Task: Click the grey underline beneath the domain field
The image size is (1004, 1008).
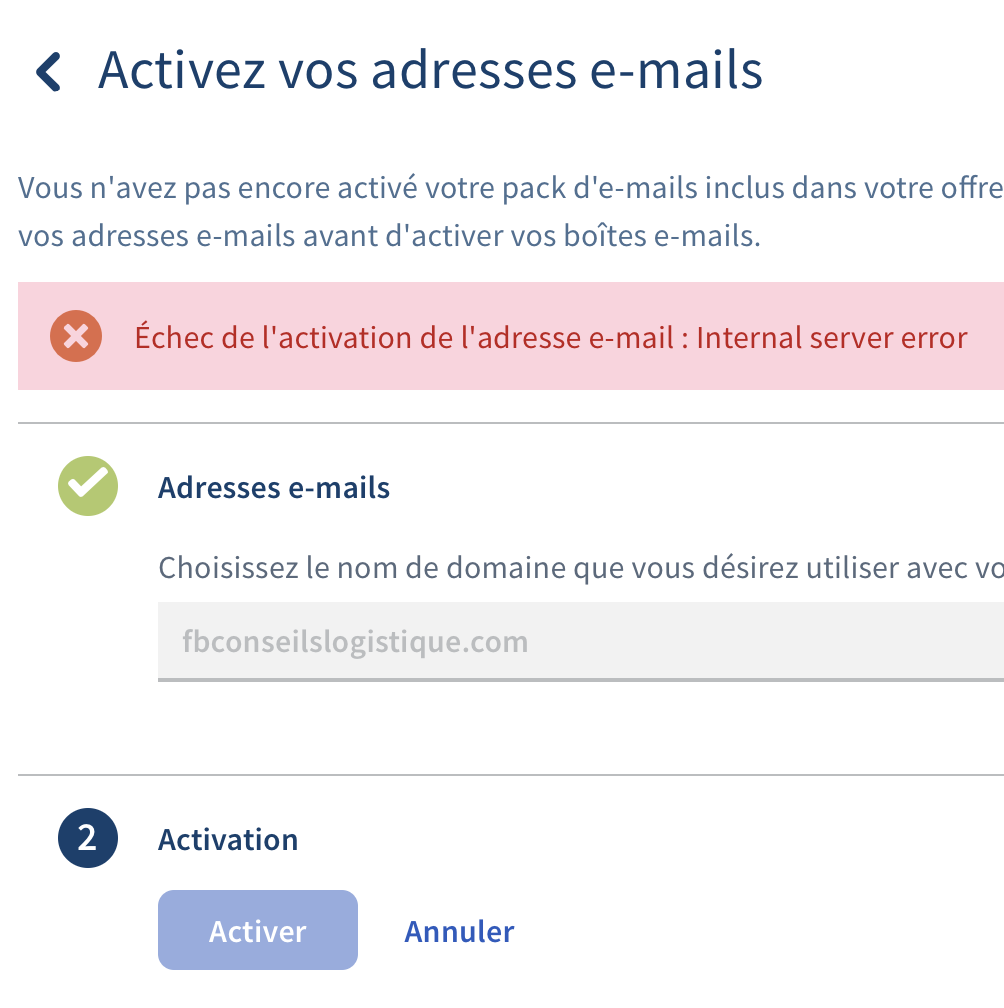Action: pyautogui.click(x=580, y=680)
